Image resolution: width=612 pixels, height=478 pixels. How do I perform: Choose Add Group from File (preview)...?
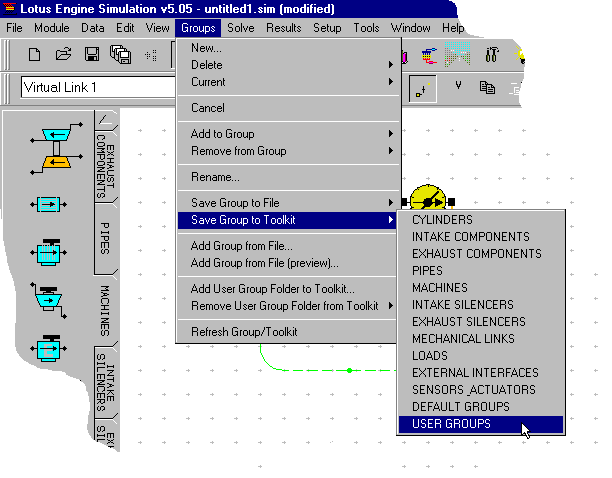coord(288,263)
